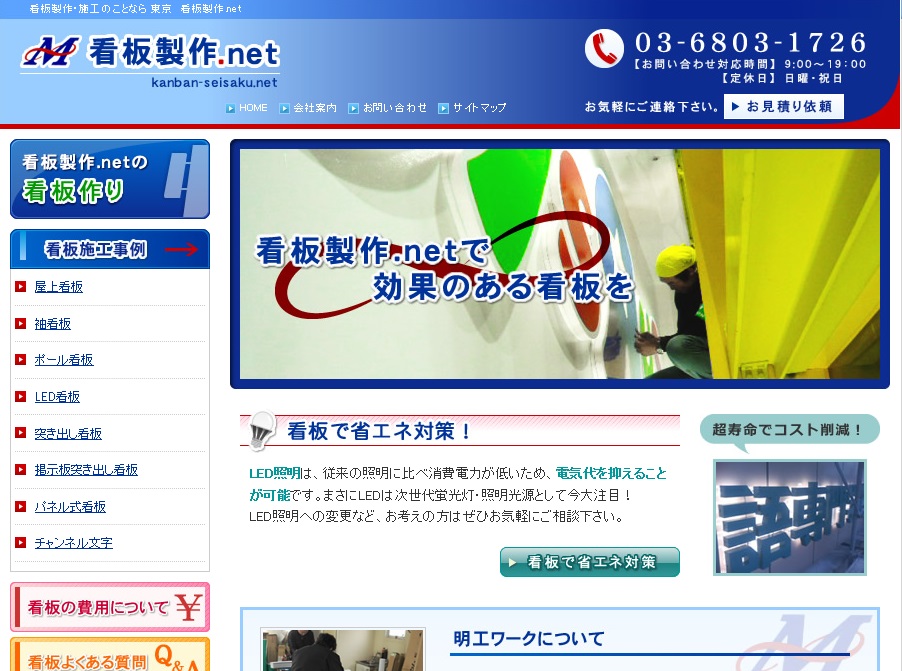The width and height of the screenshot is (902, 671).
Task: Open the 突き出し看板 category link
Action: coord(68,434)
